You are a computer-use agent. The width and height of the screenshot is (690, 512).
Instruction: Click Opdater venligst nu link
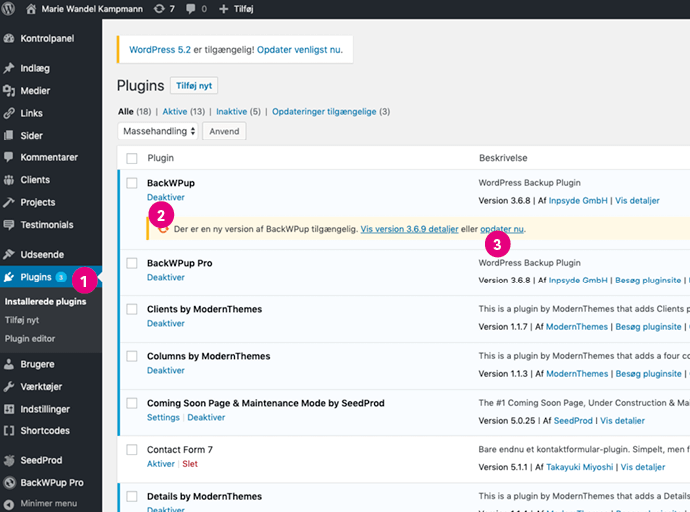click(x=299, y=50)
